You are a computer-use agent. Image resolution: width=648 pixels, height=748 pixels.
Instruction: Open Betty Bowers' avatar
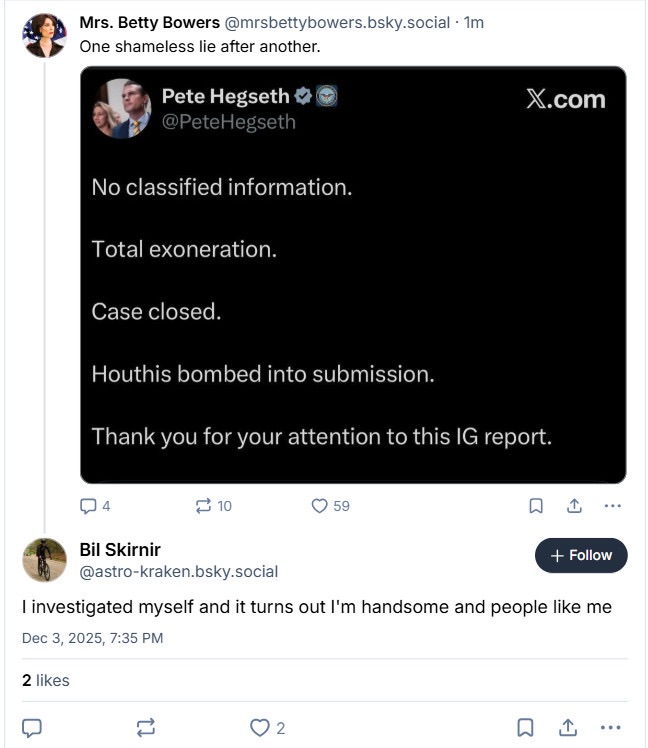(44, 36)
